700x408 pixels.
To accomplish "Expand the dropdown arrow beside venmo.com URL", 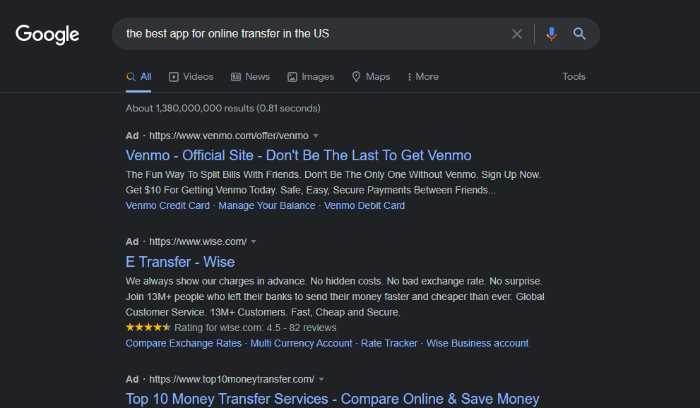I will (316, 136).
